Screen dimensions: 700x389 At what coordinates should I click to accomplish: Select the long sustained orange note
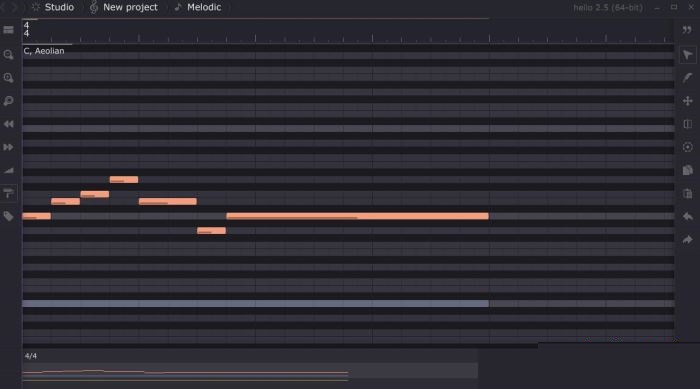coord(357,216)
